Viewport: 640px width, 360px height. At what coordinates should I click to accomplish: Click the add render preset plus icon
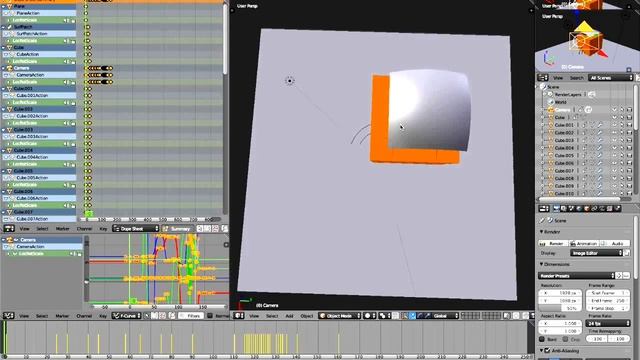619,276
